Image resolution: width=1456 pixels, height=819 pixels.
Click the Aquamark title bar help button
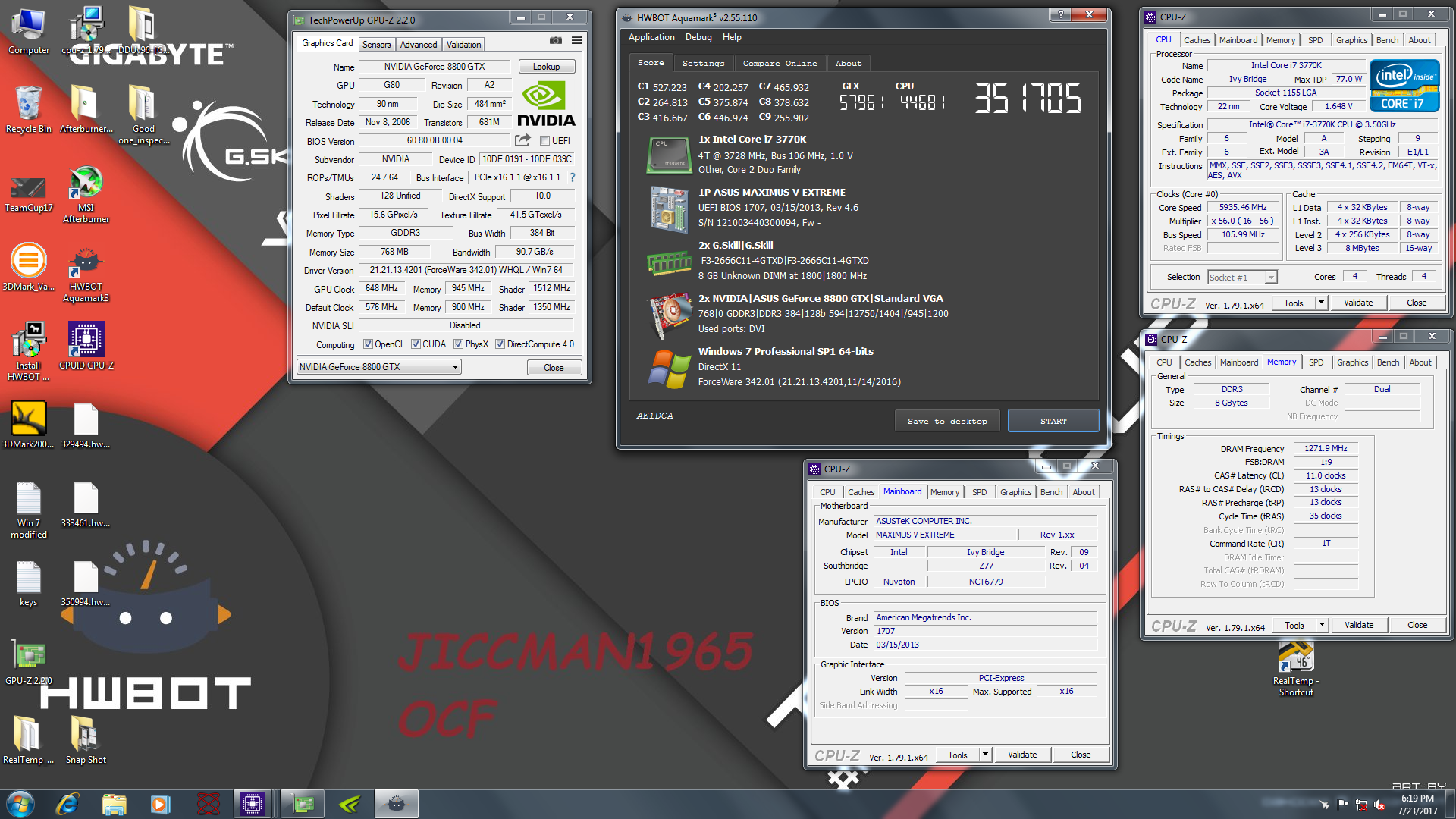click(1060, 14)
